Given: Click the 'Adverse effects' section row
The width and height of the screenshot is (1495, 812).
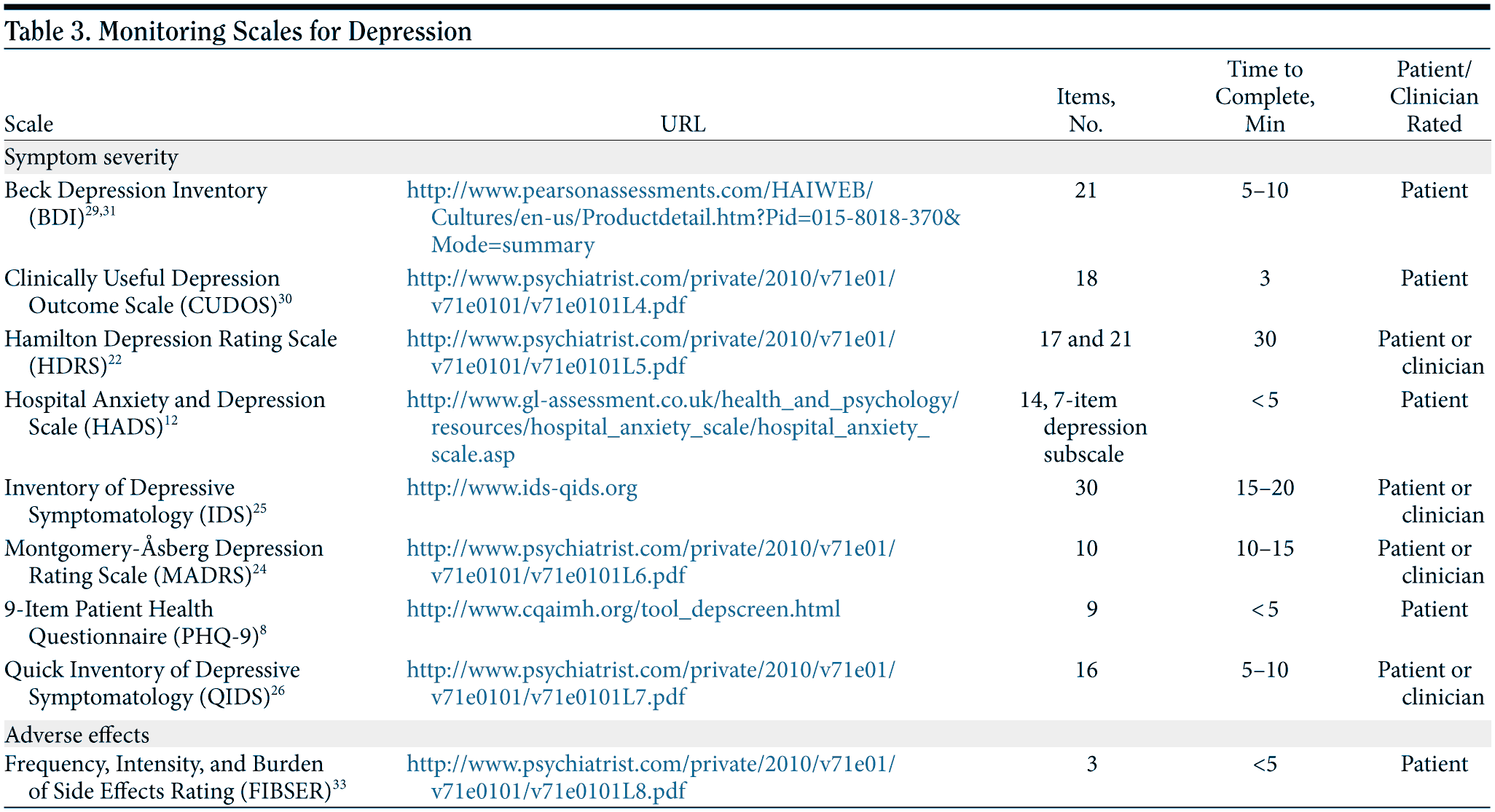Looking at the screenshot, I should point(76,735).
